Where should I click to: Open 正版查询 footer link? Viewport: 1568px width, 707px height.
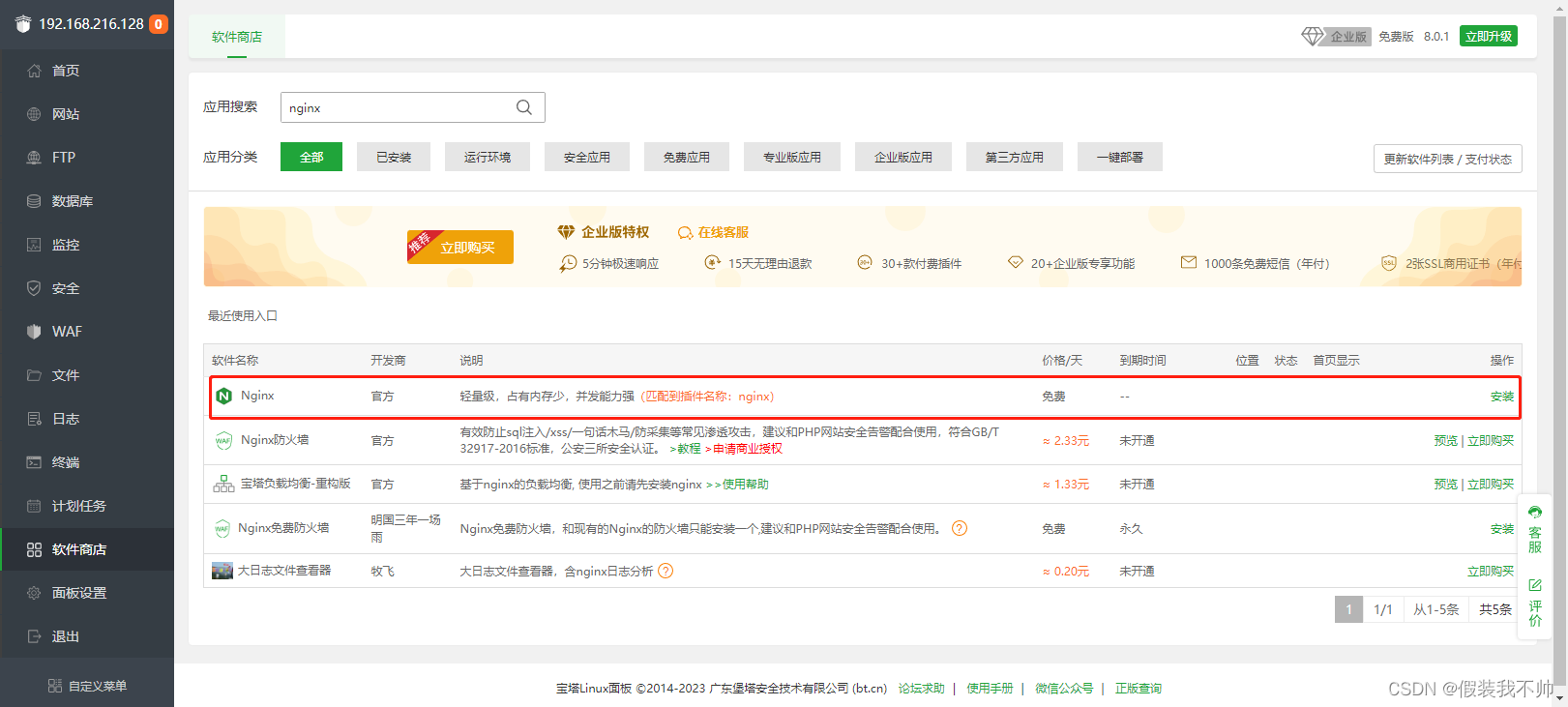1139,689
